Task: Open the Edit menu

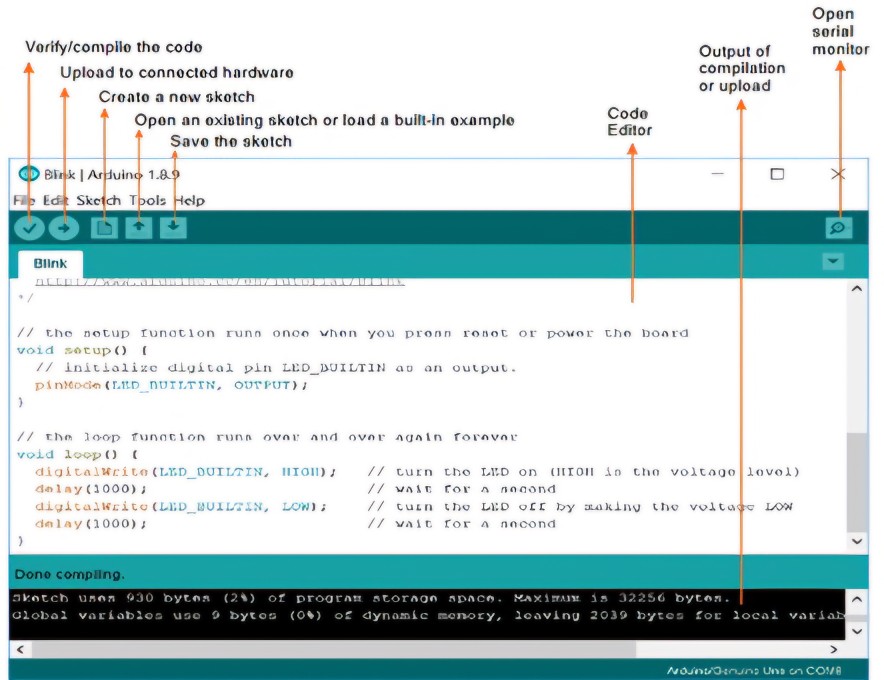Action: pyautogui.click(x=56, y=200)
